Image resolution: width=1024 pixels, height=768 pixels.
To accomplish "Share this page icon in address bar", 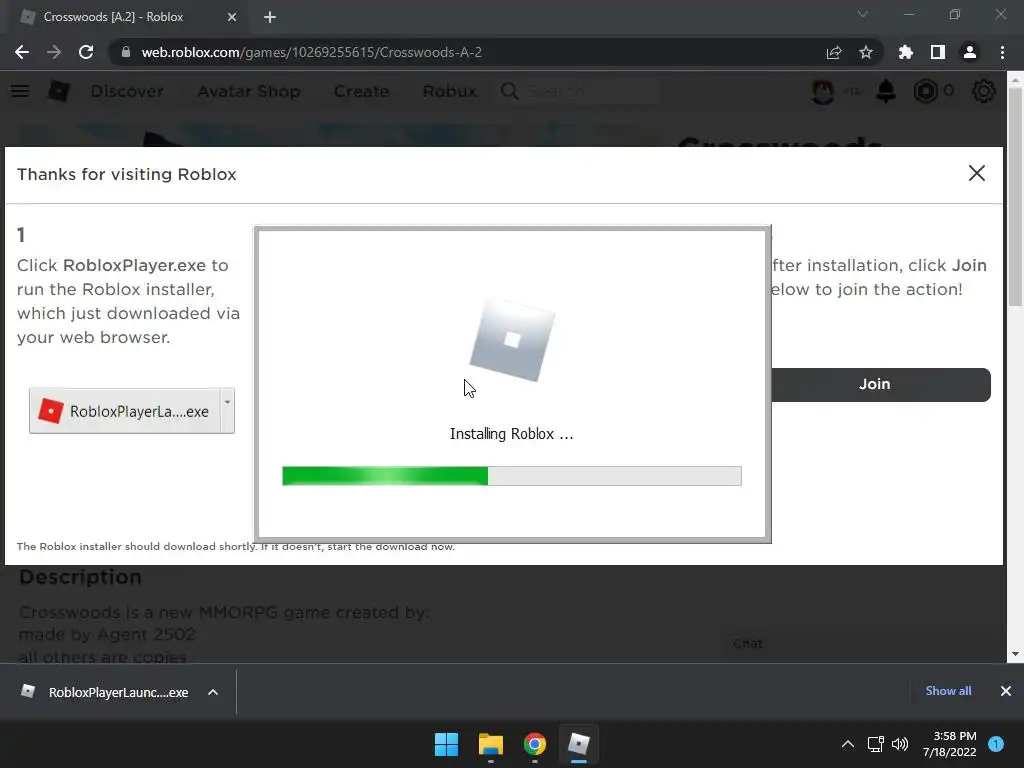I will pos(834,52).
